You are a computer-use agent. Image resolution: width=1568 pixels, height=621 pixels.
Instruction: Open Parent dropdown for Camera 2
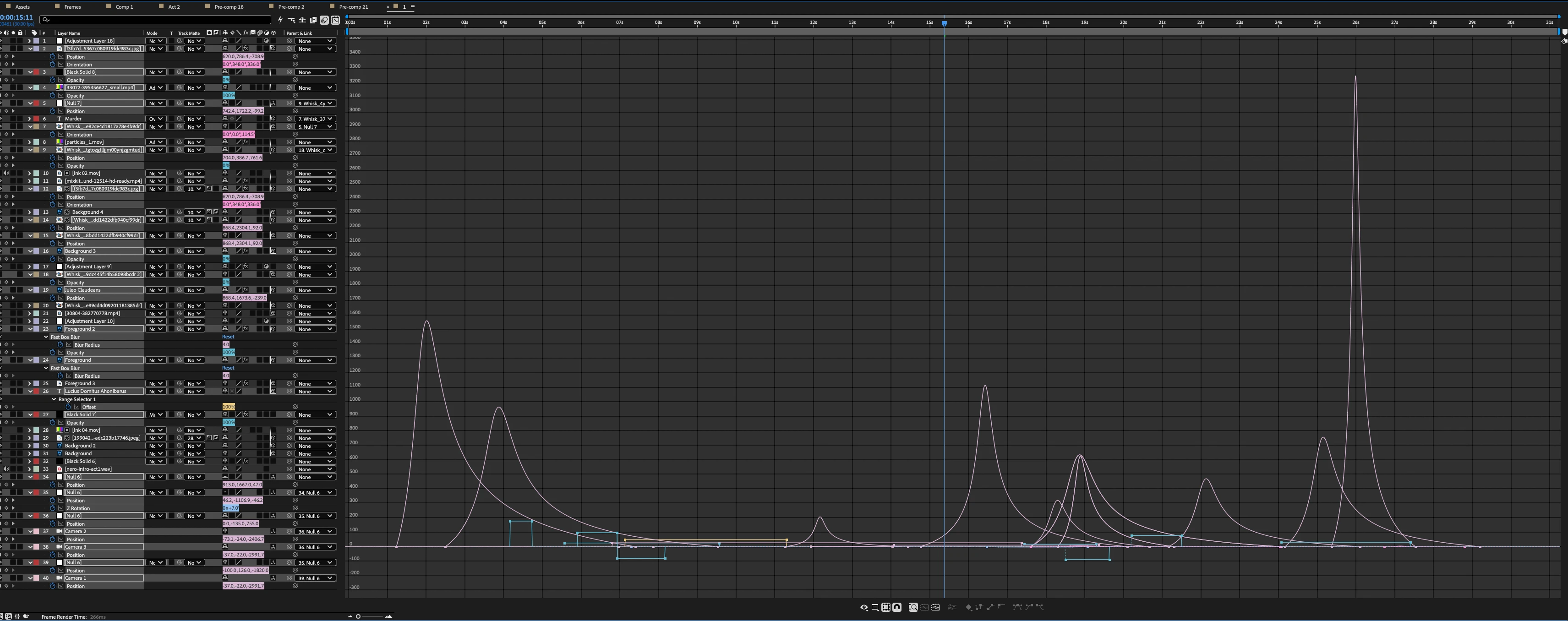coord(315,532)
